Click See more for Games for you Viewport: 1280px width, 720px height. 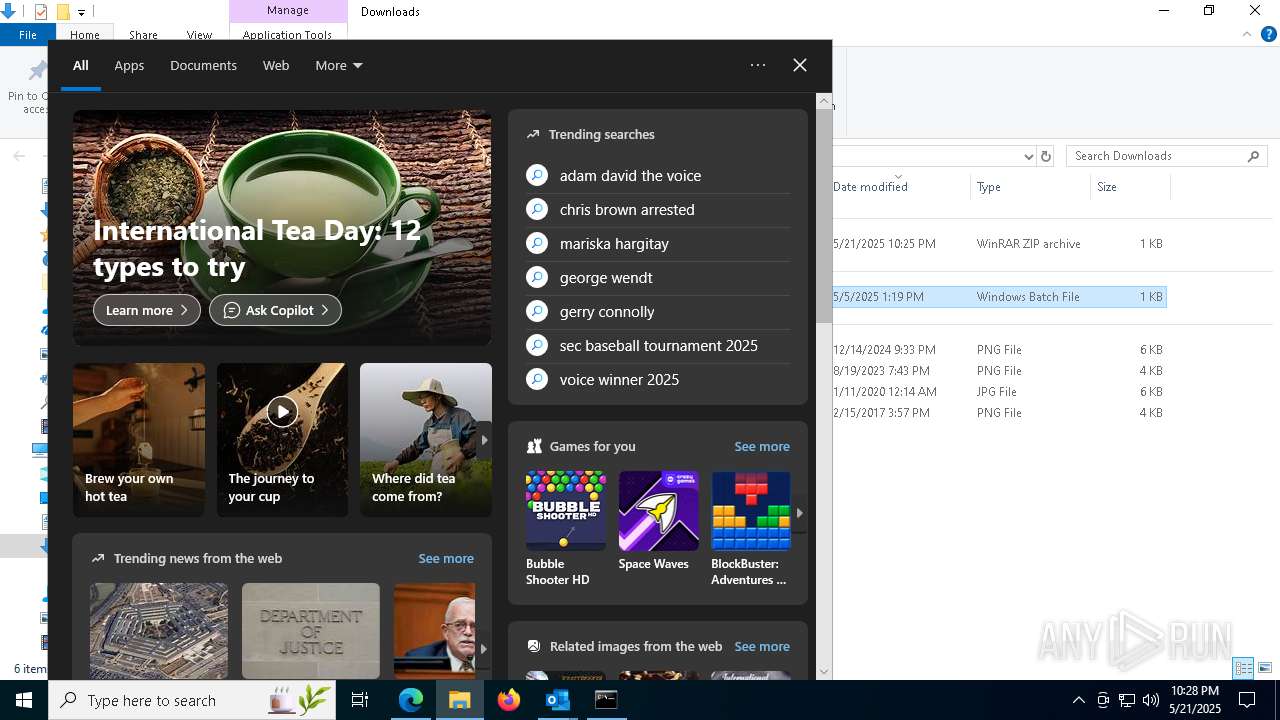tap(762, 447)
